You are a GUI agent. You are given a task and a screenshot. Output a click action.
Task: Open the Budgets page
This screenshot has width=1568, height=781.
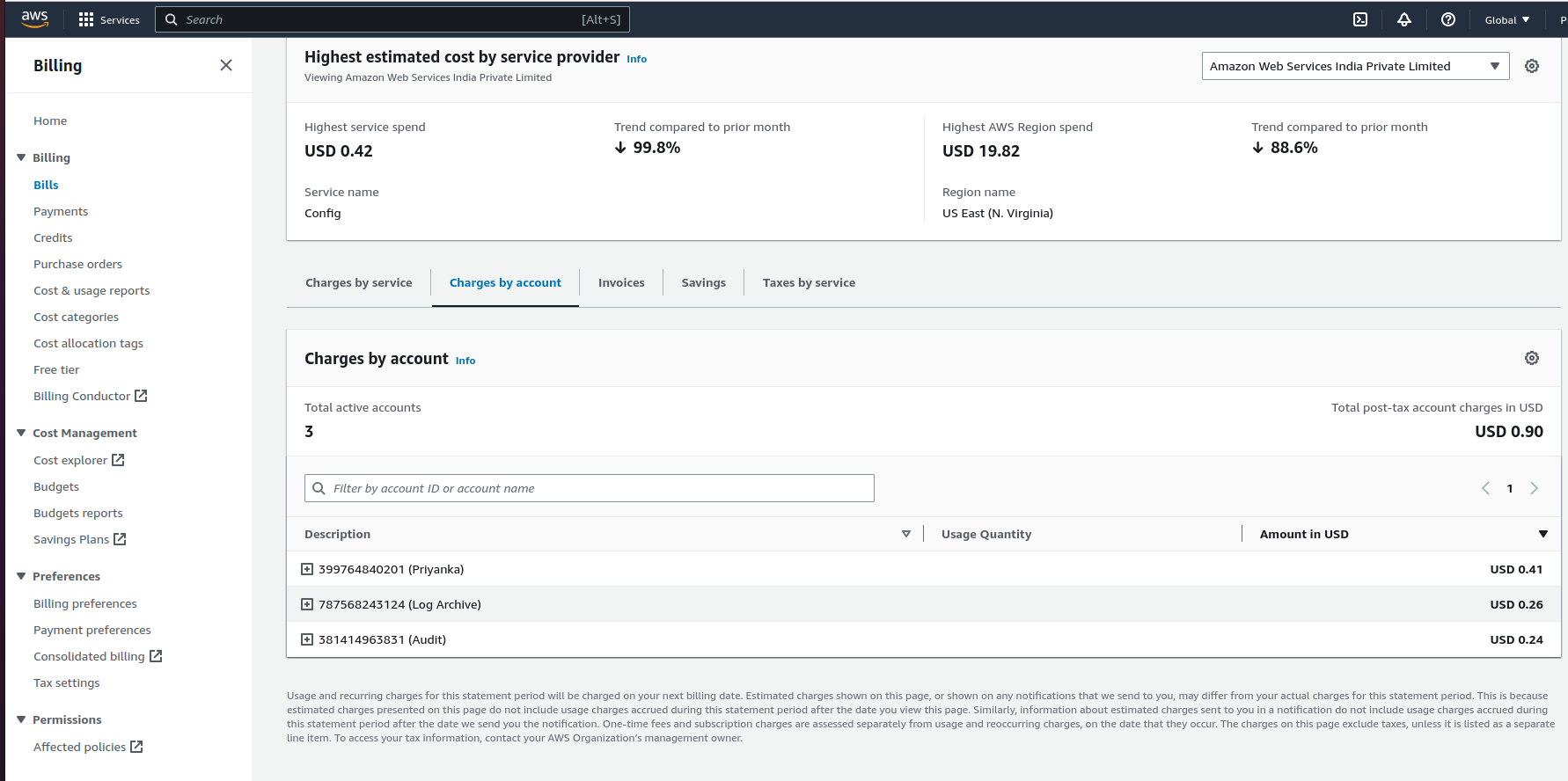[x=56, y=486]
